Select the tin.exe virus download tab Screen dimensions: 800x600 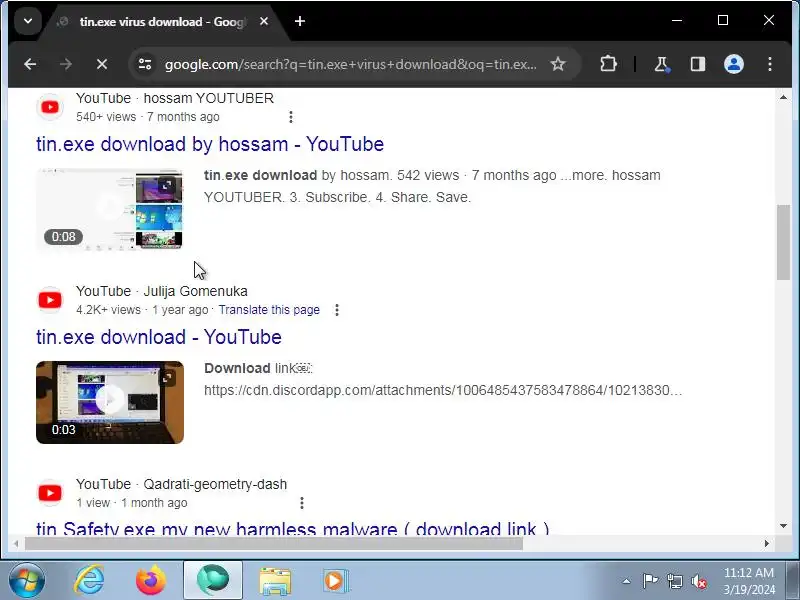161,22
